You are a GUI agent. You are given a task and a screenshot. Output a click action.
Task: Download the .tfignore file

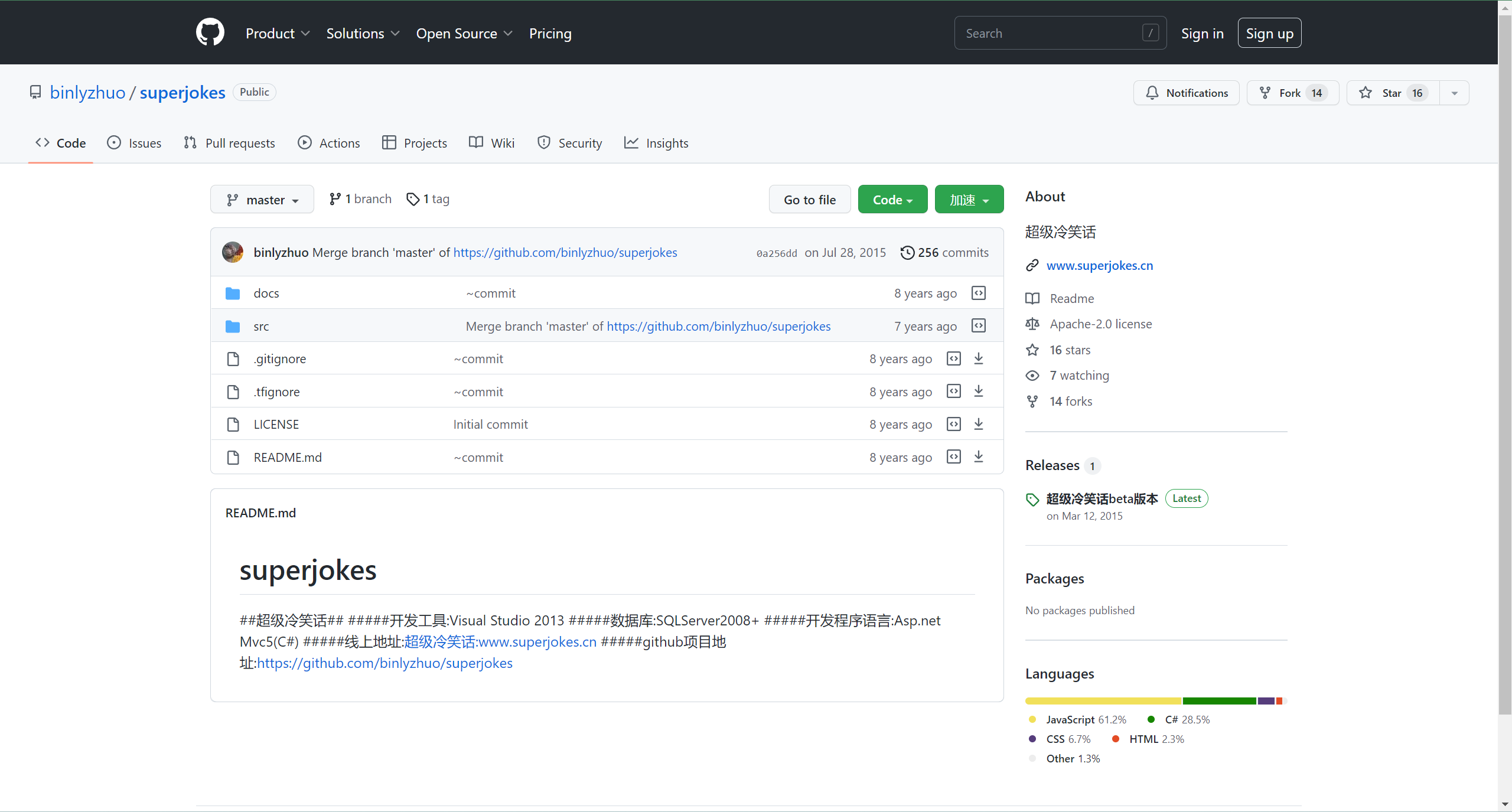coord(979,391)
